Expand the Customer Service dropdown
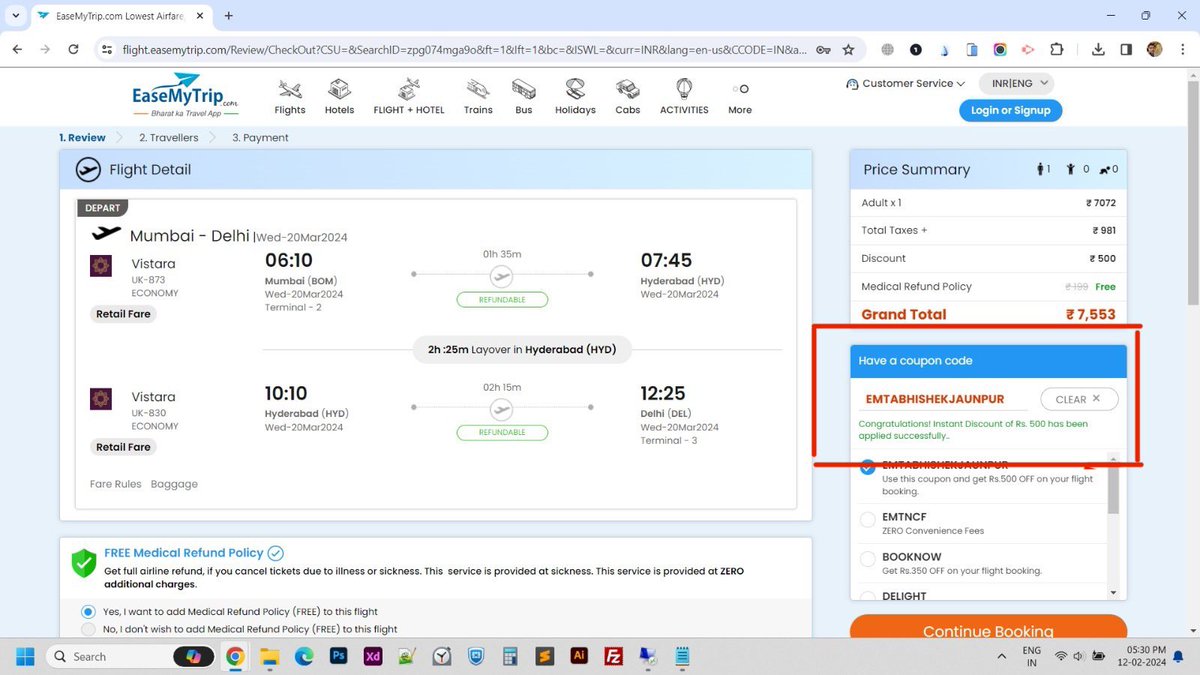Image resolution: width=1200 pixels, height=675 pixels. coord(905,84)
